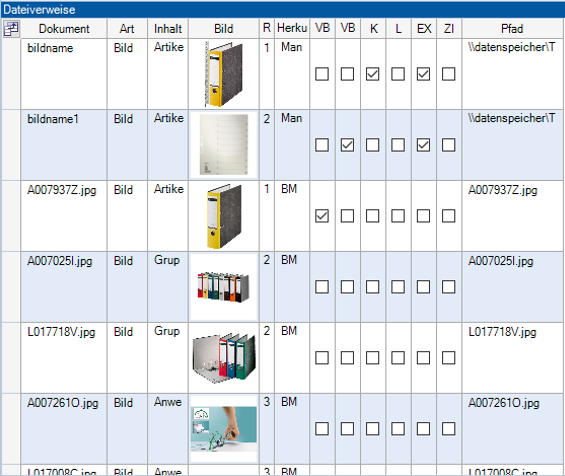This screenshot has height=476, width=565.
Task: Select the open binder group image L017718V.jpg
Action: pyautogui.click(x=223, y=358)
